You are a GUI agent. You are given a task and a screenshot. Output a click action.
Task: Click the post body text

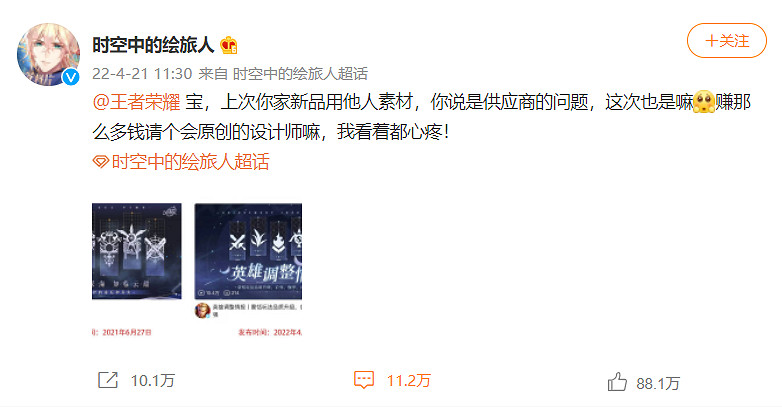(421, 117)
